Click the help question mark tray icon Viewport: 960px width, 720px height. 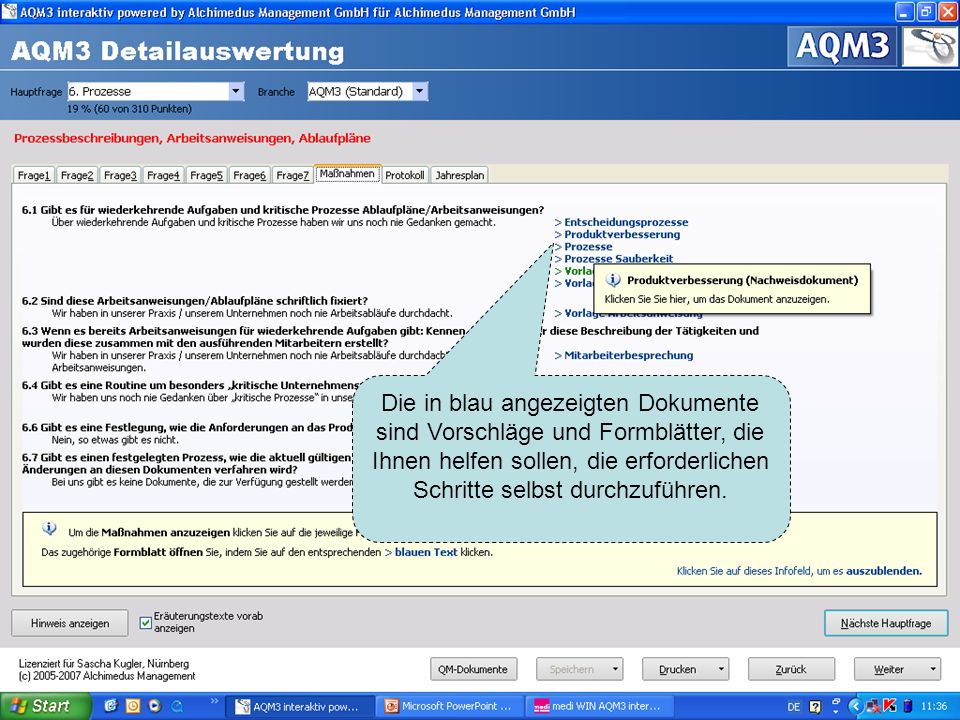point(815,707)
